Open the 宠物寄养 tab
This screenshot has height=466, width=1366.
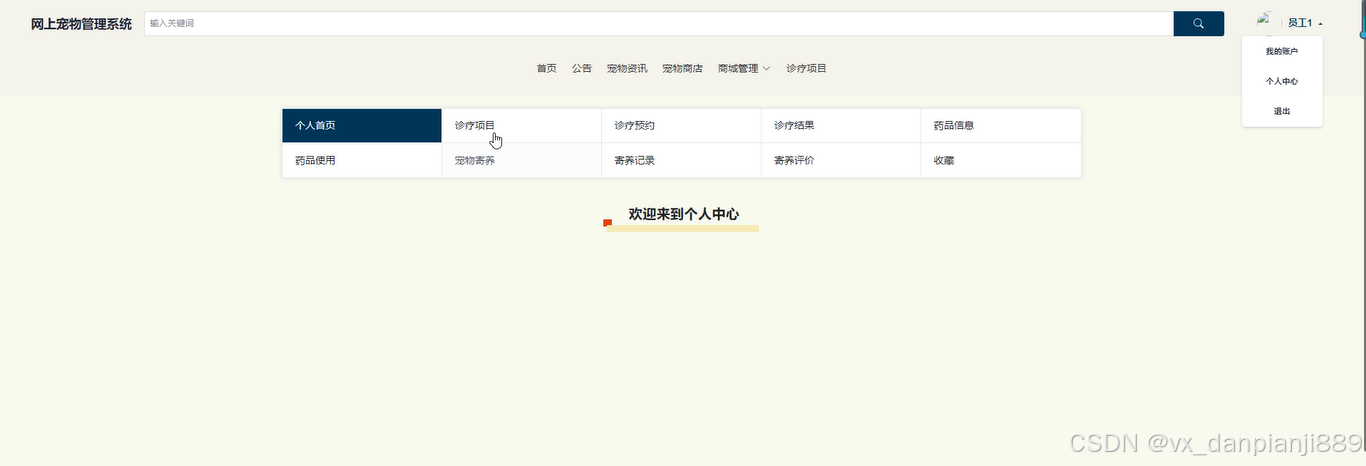[522, 160]
